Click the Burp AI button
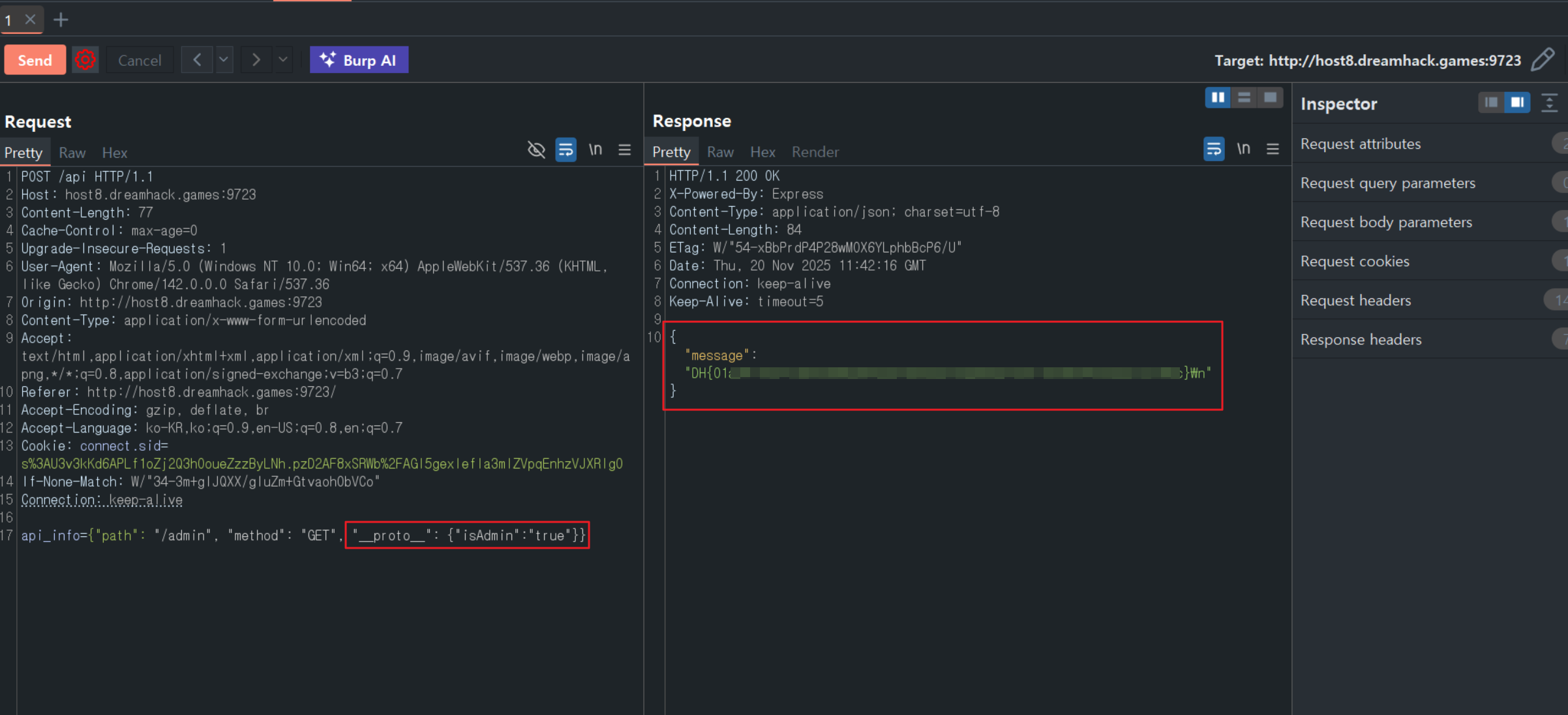1568x715 pixels. point(359,60)
